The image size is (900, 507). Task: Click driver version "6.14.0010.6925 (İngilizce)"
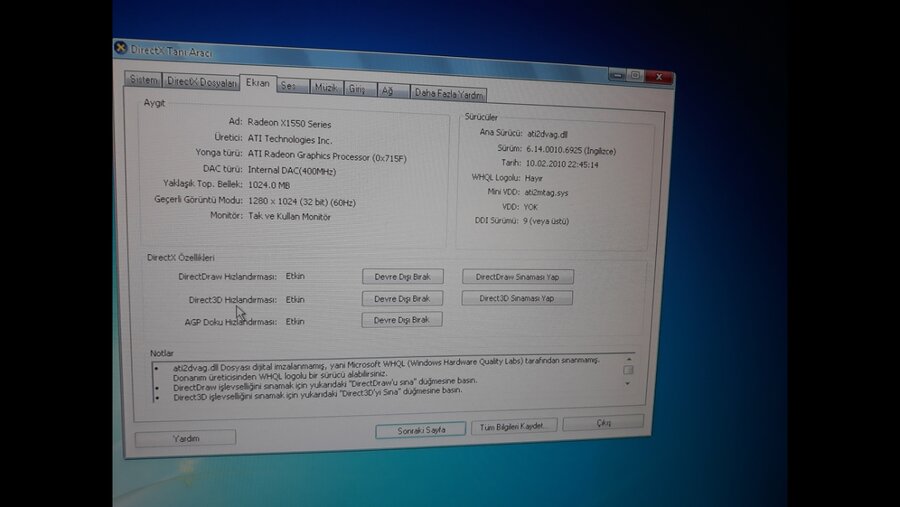click(x=571, y=150)
